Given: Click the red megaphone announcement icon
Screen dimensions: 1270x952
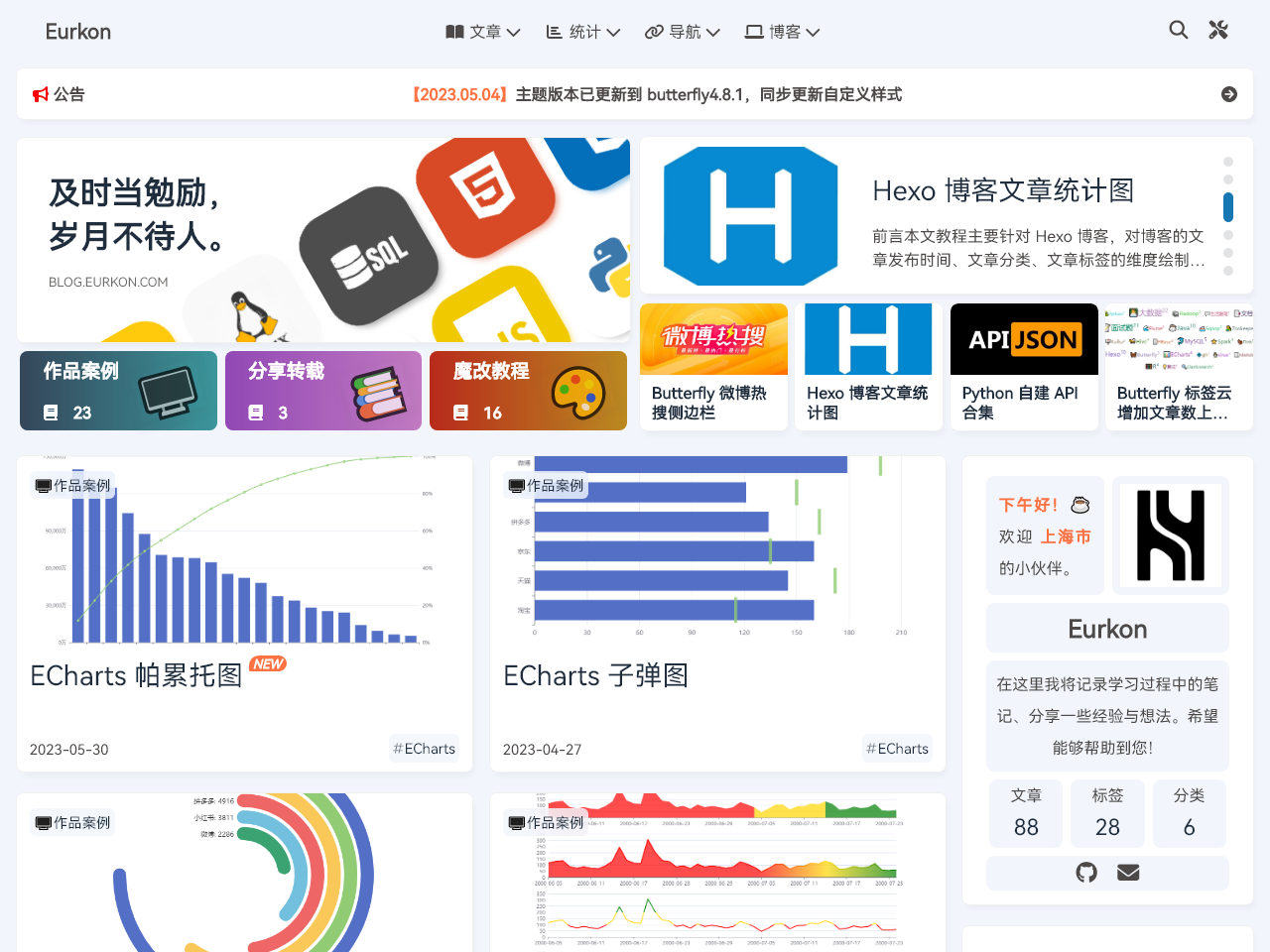Looking at the screenshot, I should [x=41, y=94].
